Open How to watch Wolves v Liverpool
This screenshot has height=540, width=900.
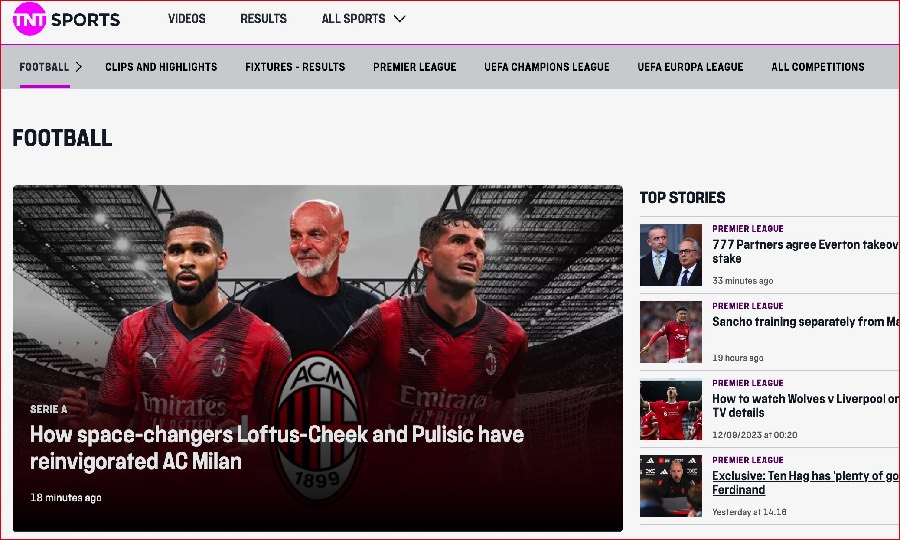pos(806,406)
